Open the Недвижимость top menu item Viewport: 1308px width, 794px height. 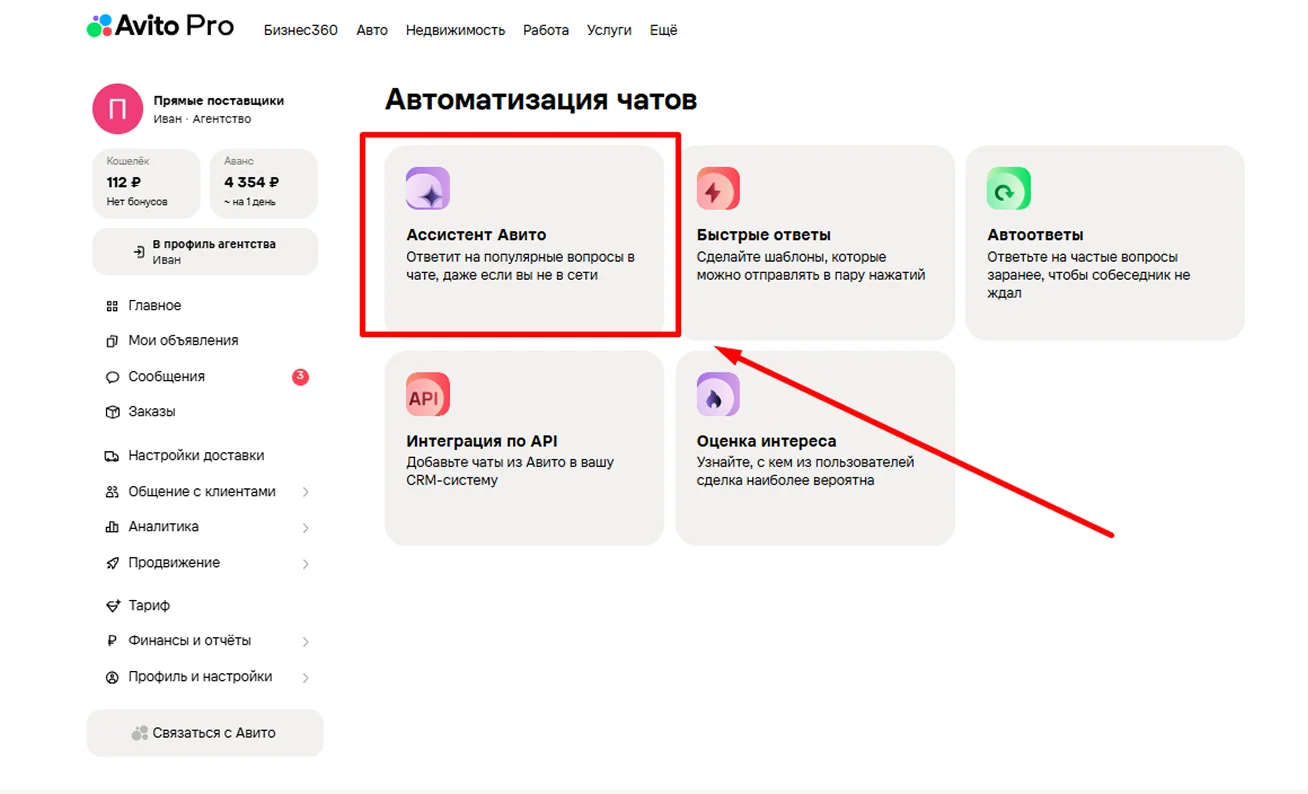[x=455, y=30]
